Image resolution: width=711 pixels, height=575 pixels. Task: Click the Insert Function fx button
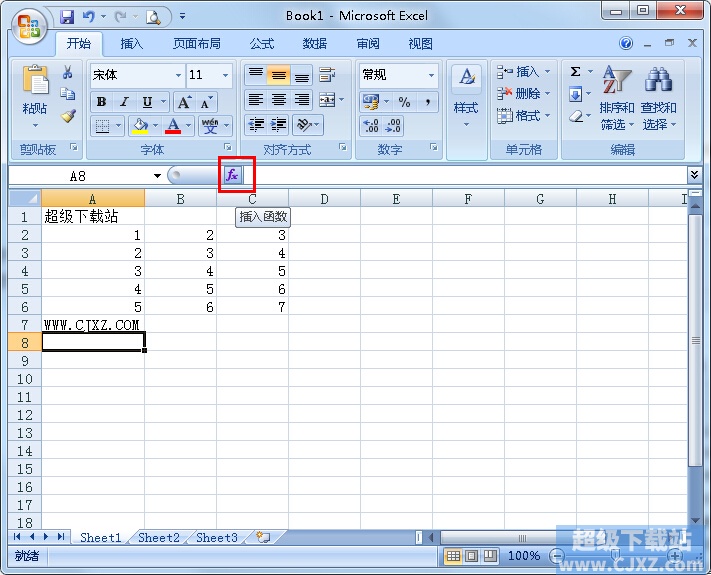[232, 175]
